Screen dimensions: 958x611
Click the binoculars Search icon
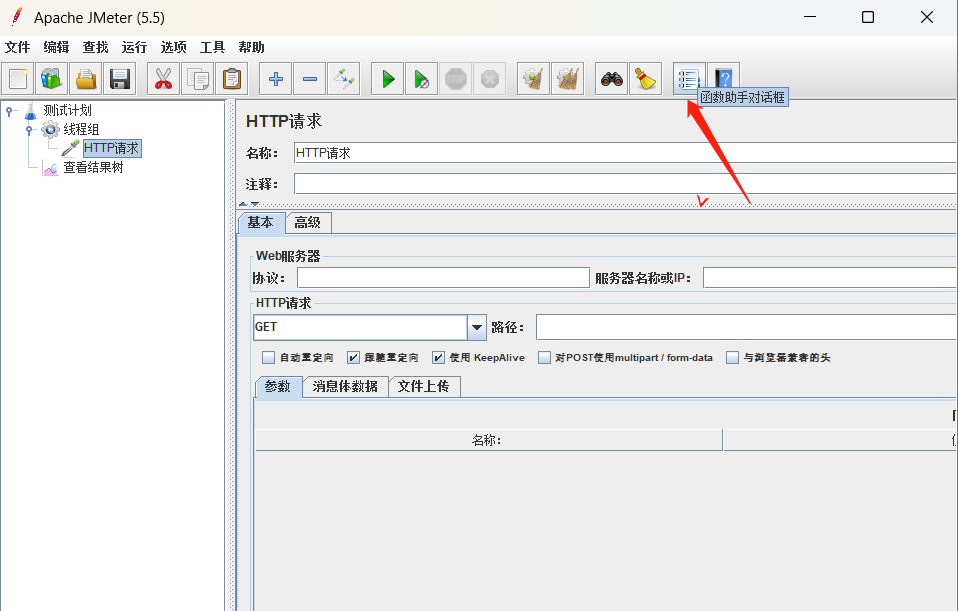tap(611, 79)
